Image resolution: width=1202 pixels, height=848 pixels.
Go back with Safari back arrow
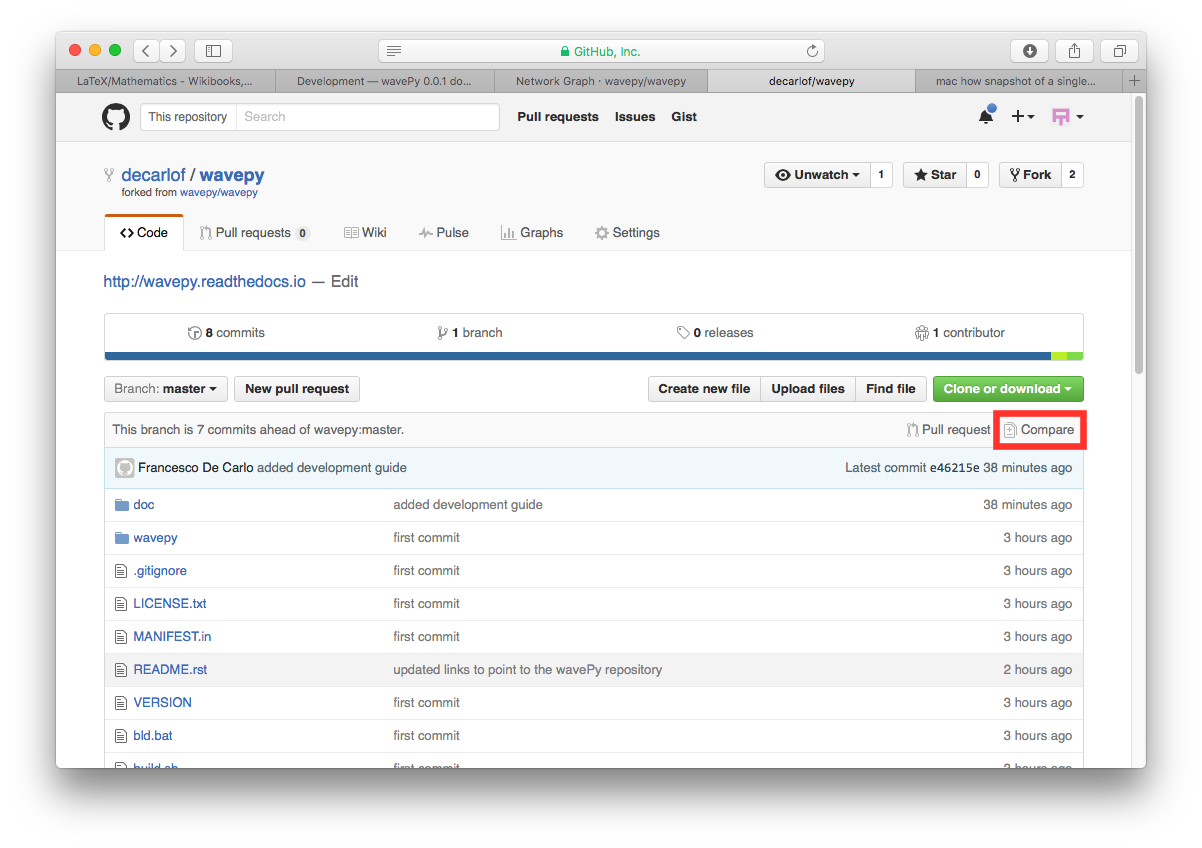tap(147, 51)
